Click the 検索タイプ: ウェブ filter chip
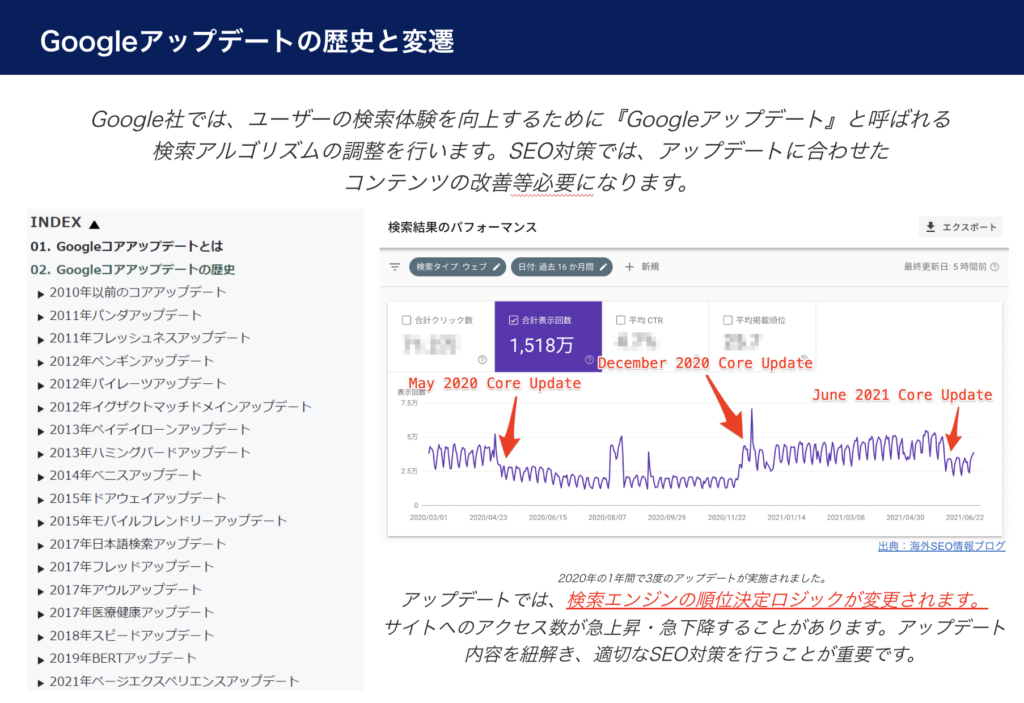The image size is (1024, 703). pos(457,267)
